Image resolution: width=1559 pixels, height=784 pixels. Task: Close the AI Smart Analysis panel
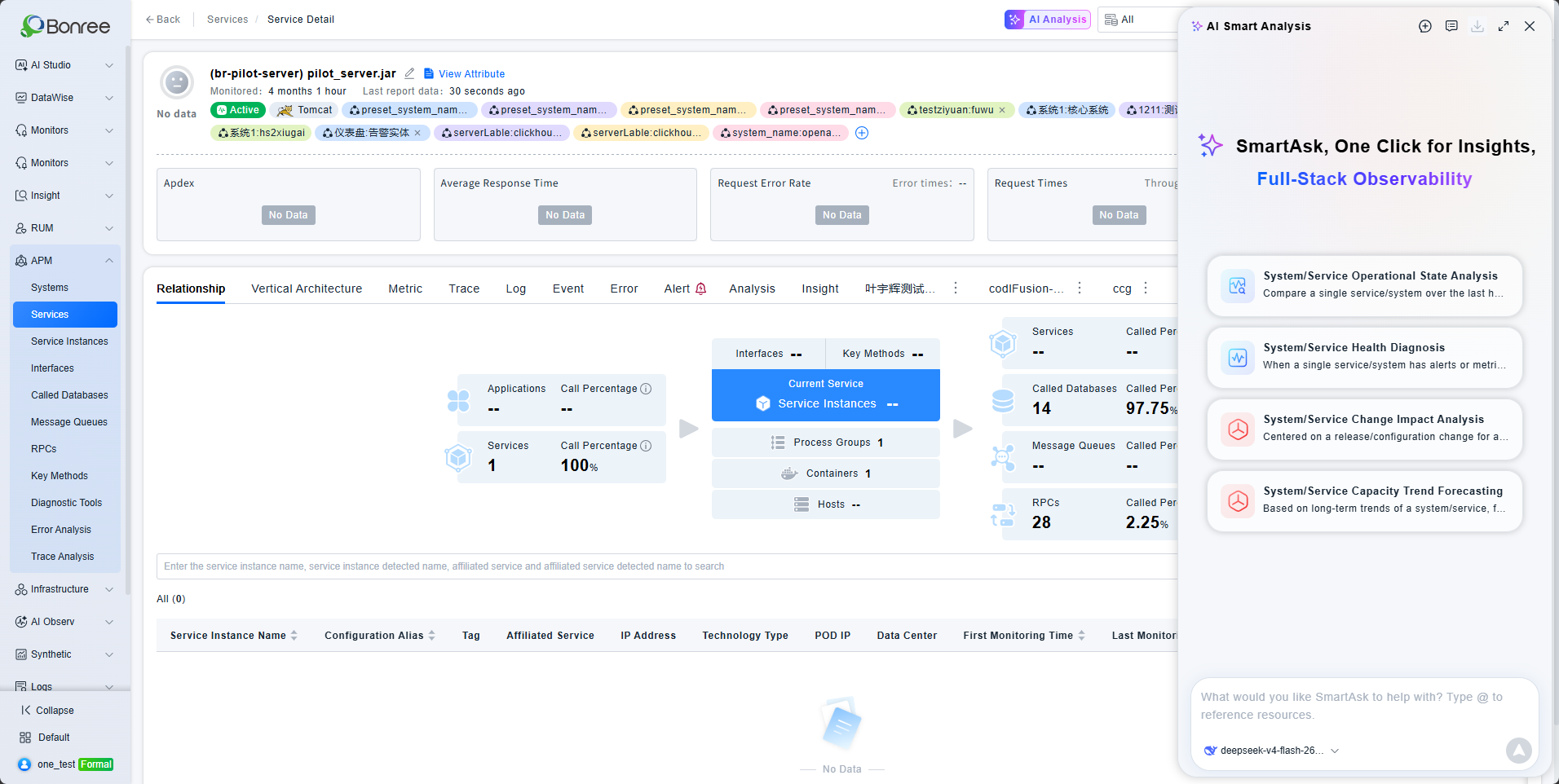(1530, 26)
